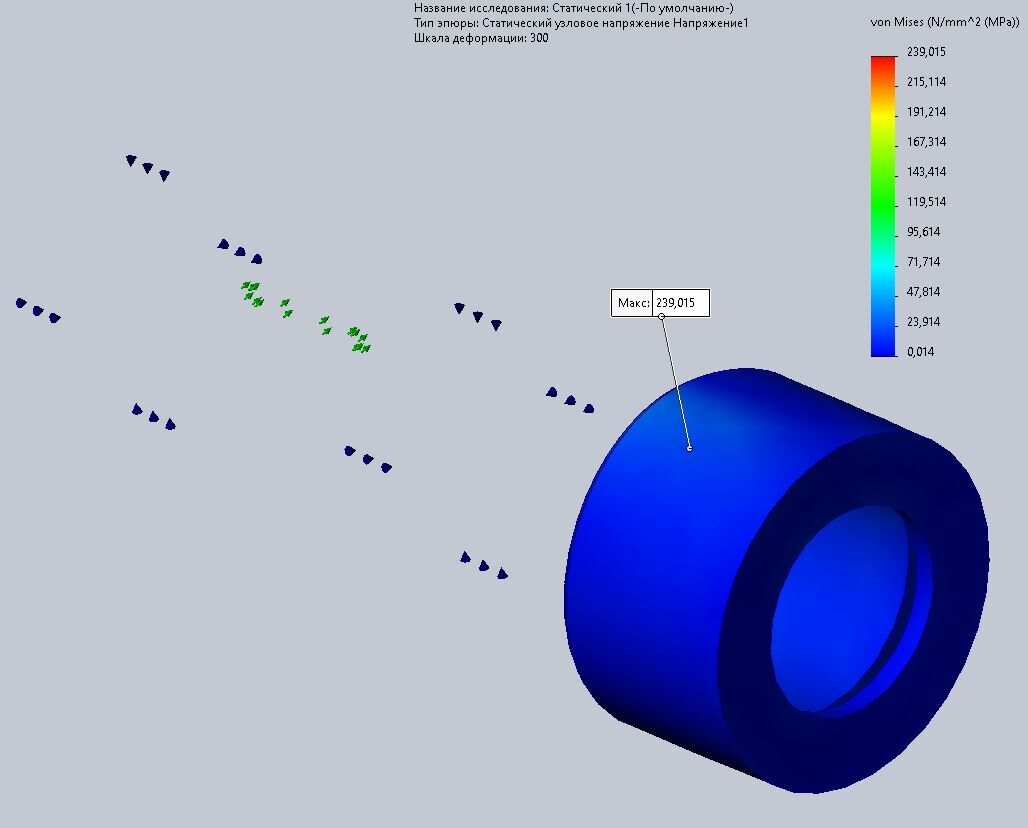Click the red top of the color legend
1028x828 pixels.
[x=883, y=63]
